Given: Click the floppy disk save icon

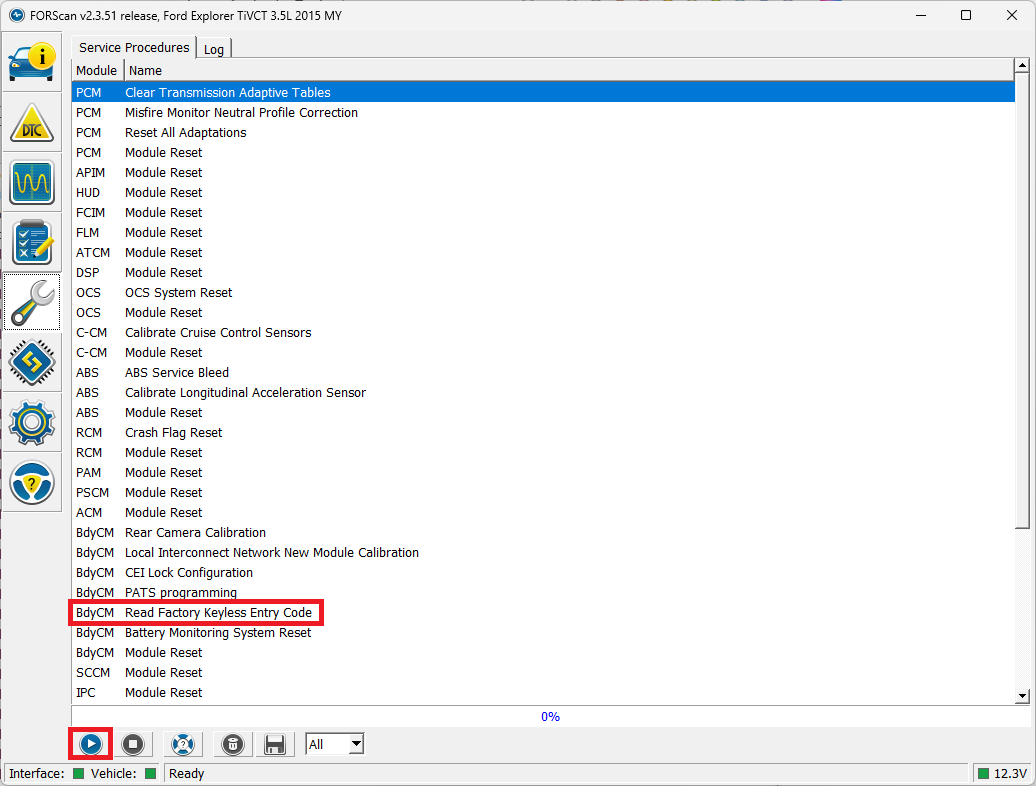Looking at the screenshot, I should [274, 744].
